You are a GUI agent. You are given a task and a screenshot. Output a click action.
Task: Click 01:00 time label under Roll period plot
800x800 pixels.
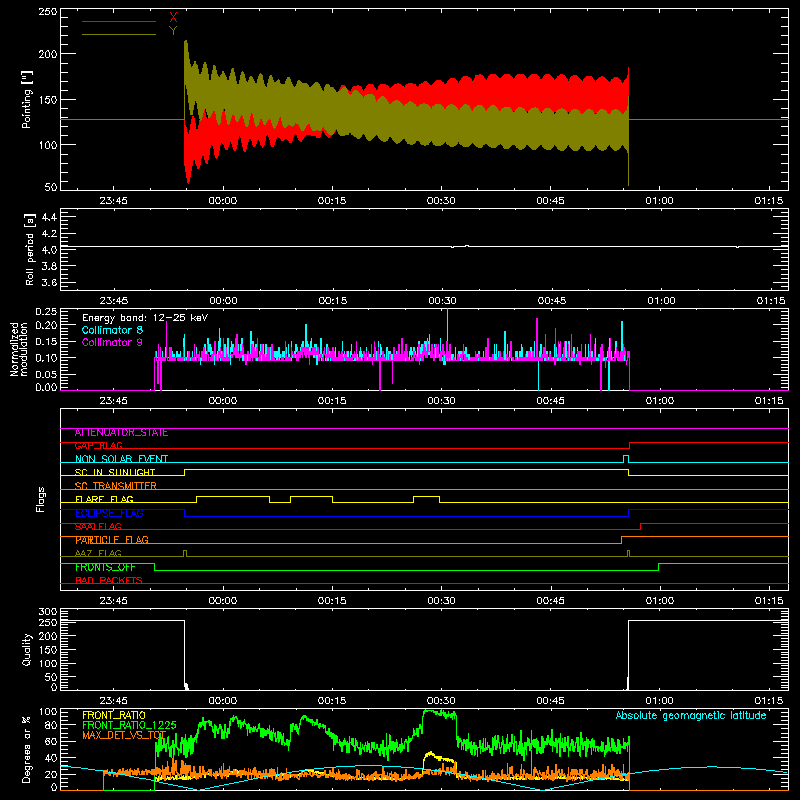[661, 301]
